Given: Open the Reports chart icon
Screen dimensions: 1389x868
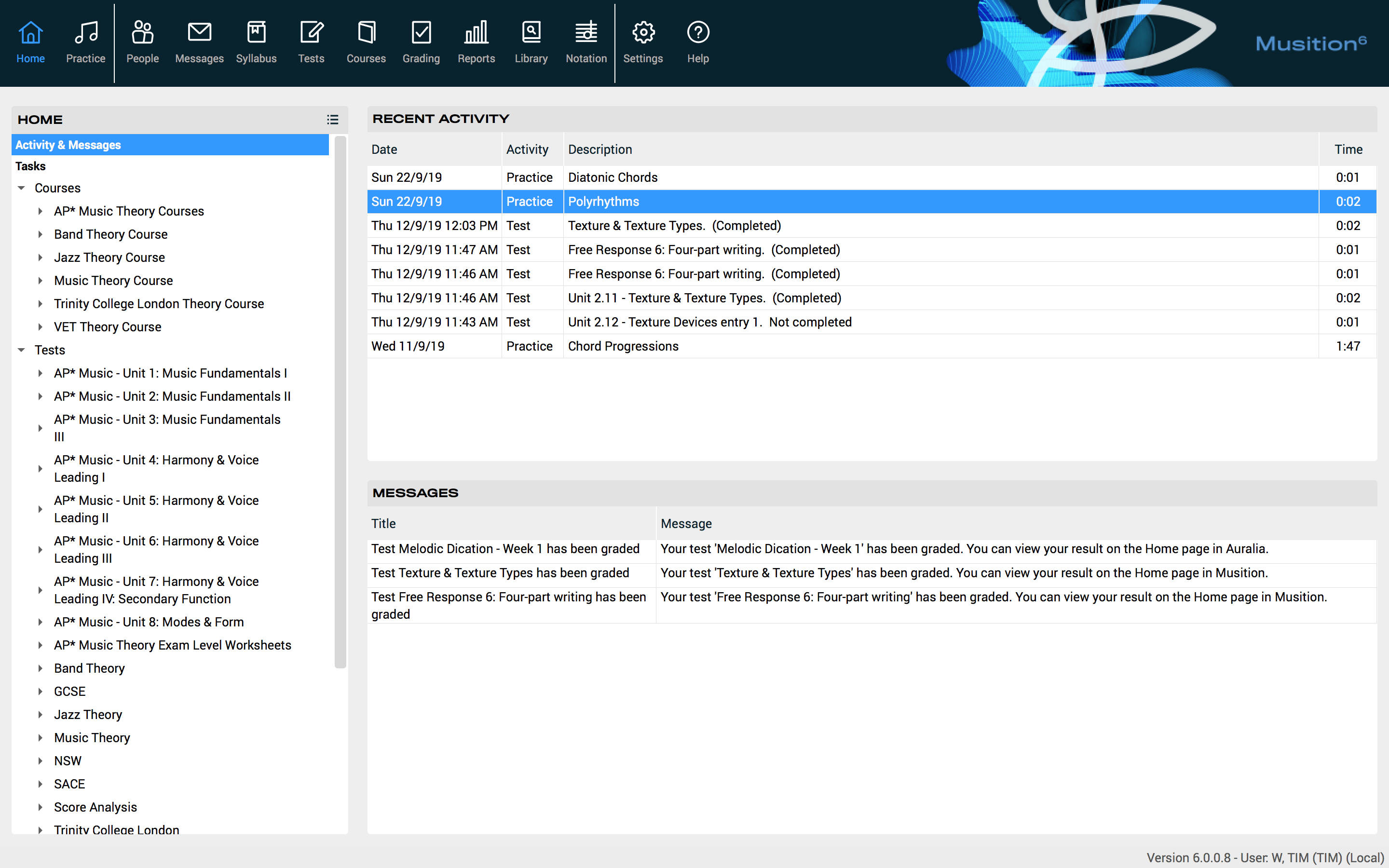Looking at the screenshot, I should (476, 40).
